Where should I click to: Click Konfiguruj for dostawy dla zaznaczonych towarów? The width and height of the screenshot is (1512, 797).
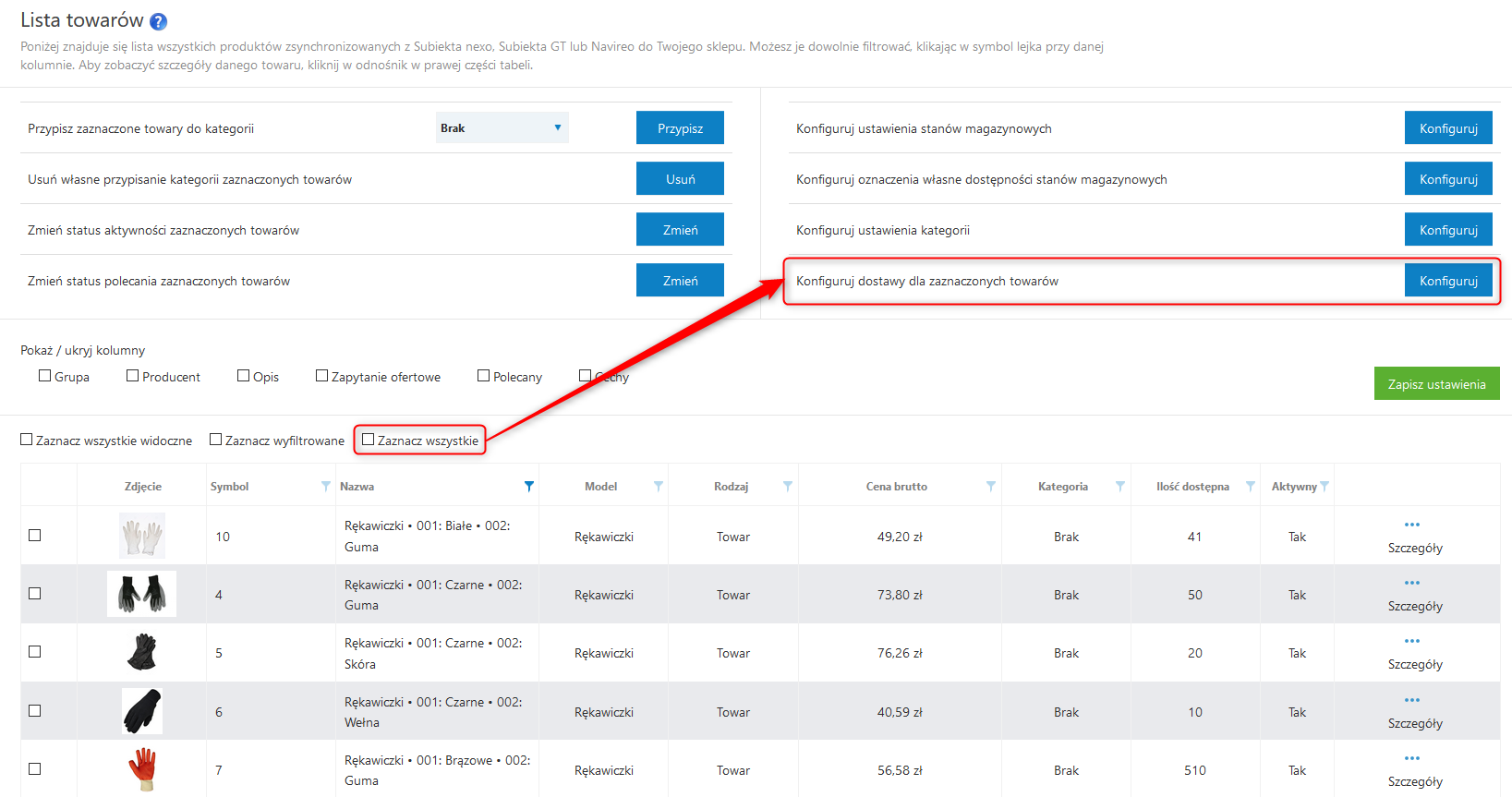coord(1448,281)
